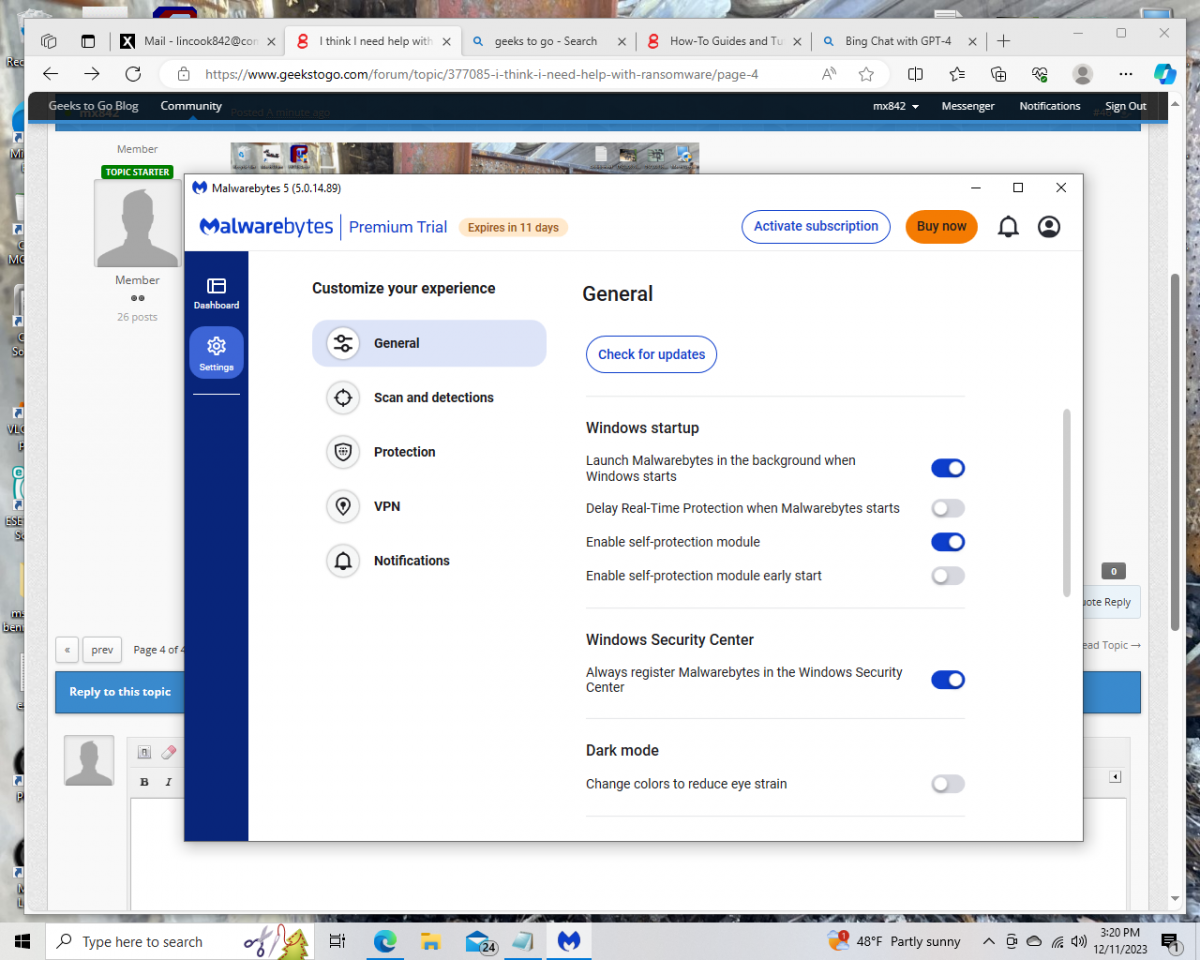The image size is (1200, 960).
Task: Click Check for updates
Action: tap(651, 355)
